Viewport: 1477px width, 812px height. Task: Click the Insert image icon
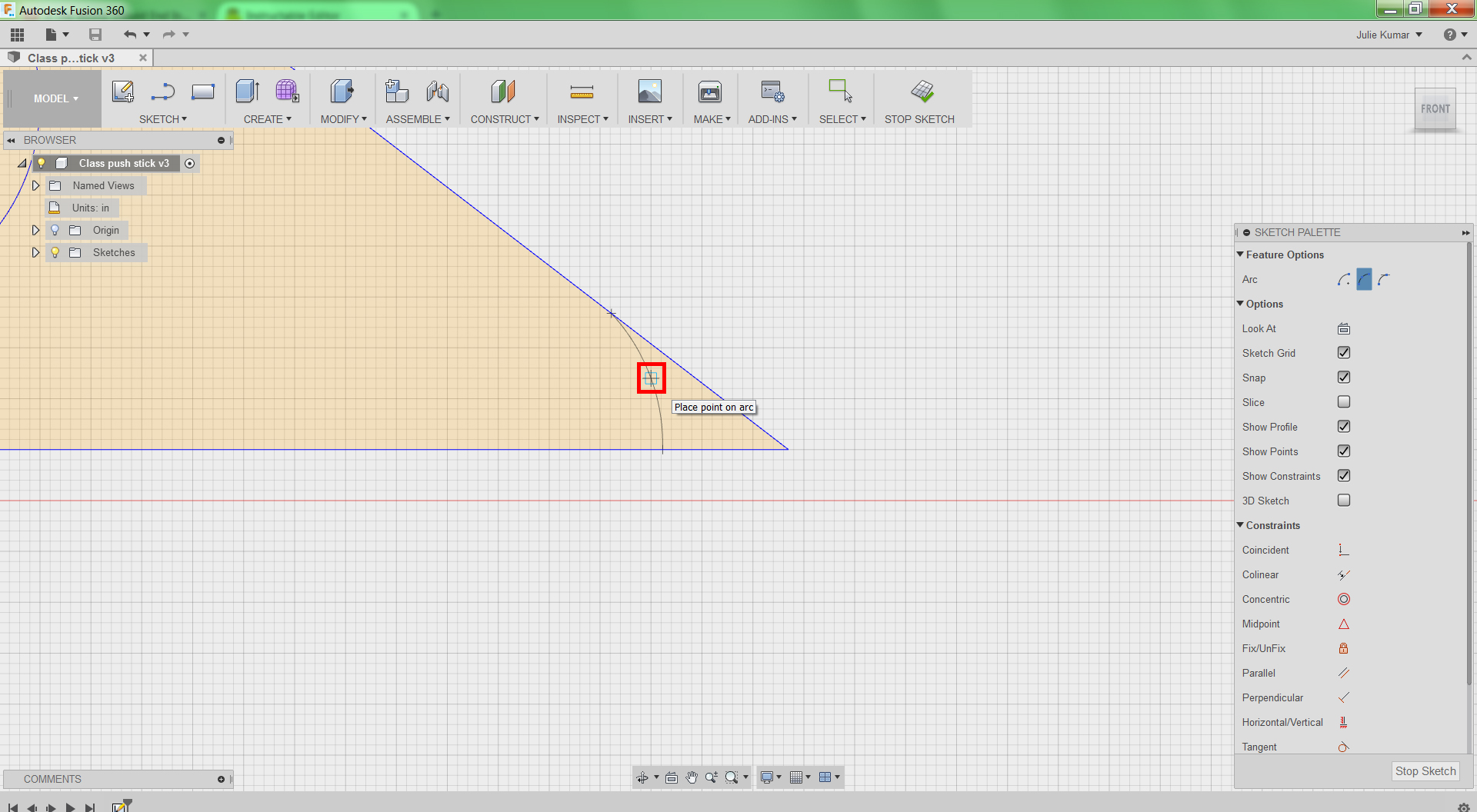click(650, 92)
